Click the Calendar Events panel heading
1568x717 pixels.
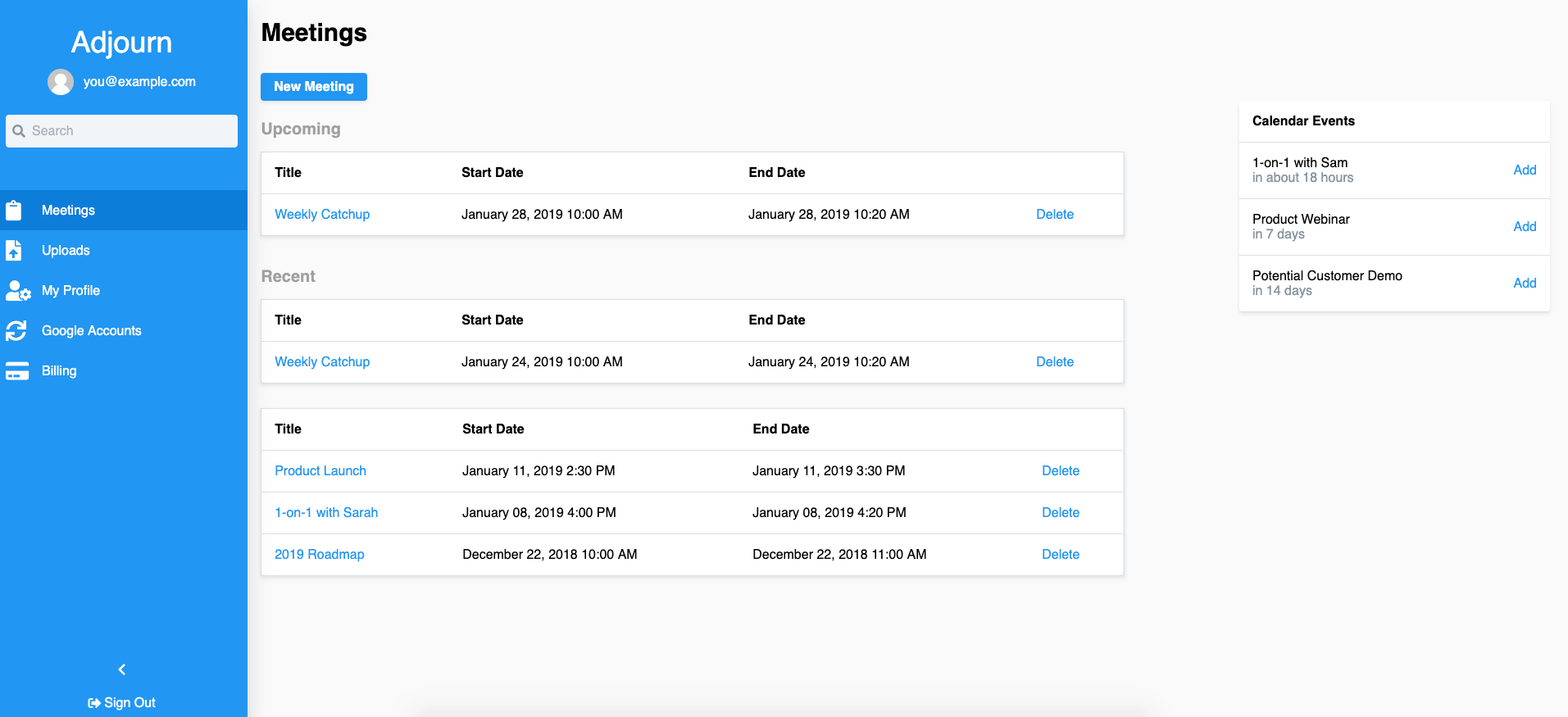tap(1303, 121)
